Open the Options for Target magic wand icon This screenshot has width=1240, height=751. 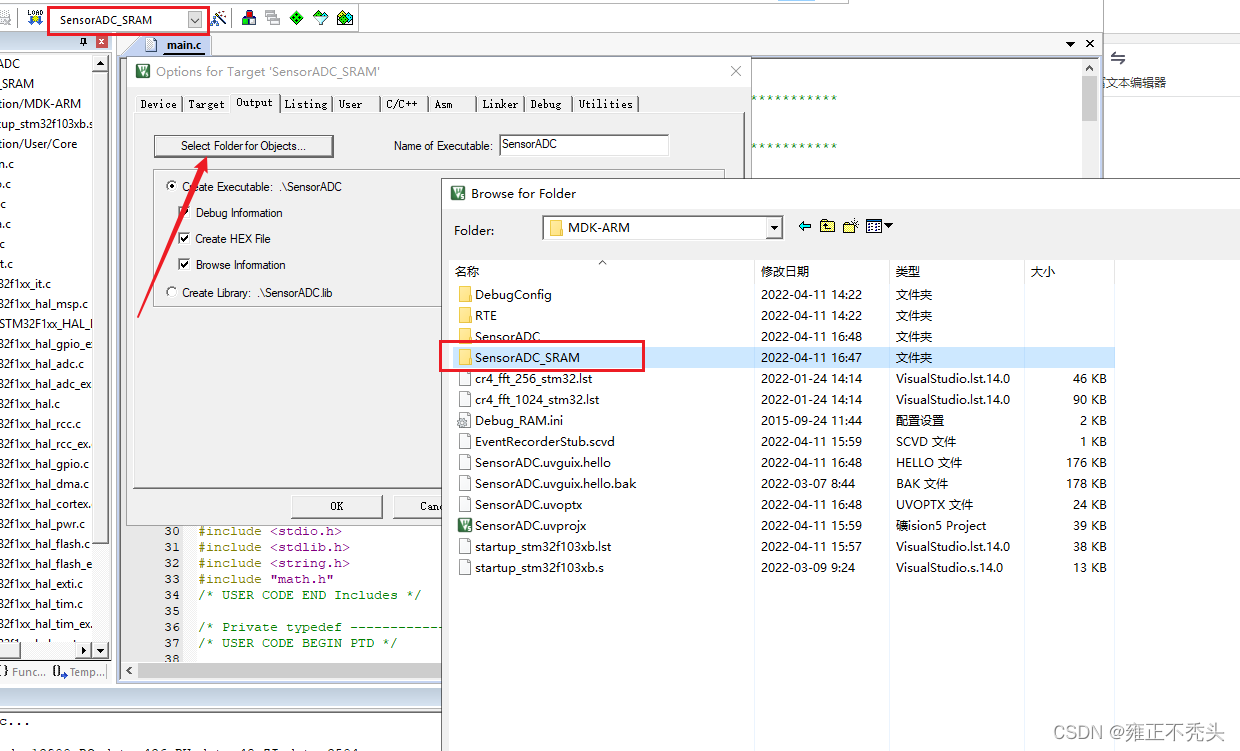[x=219, y=18]
